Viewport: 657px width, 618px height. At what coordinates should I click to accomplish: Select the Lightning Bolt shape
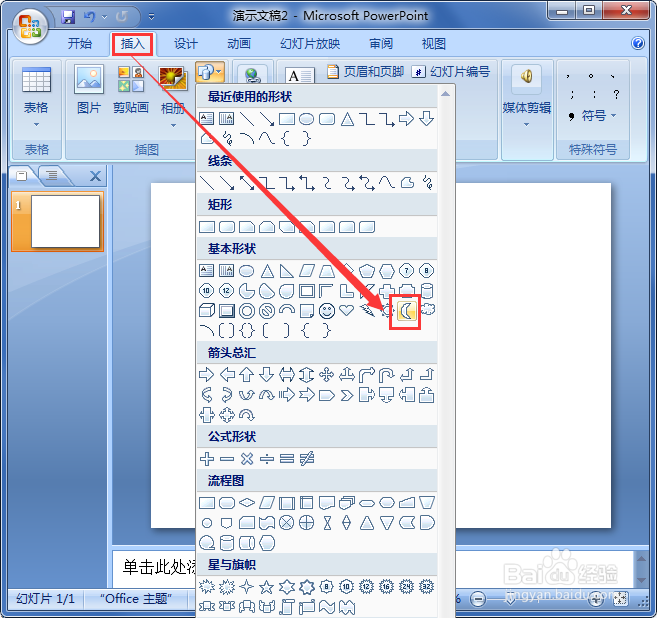pos(367,311)
